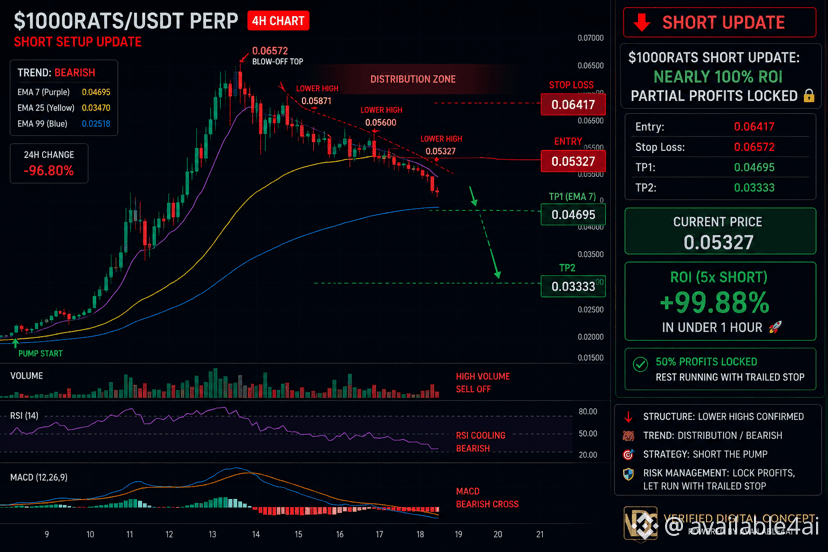Click the ROI (5x SHORT) heading
This screenshot has width=828, height=552.
719,277
